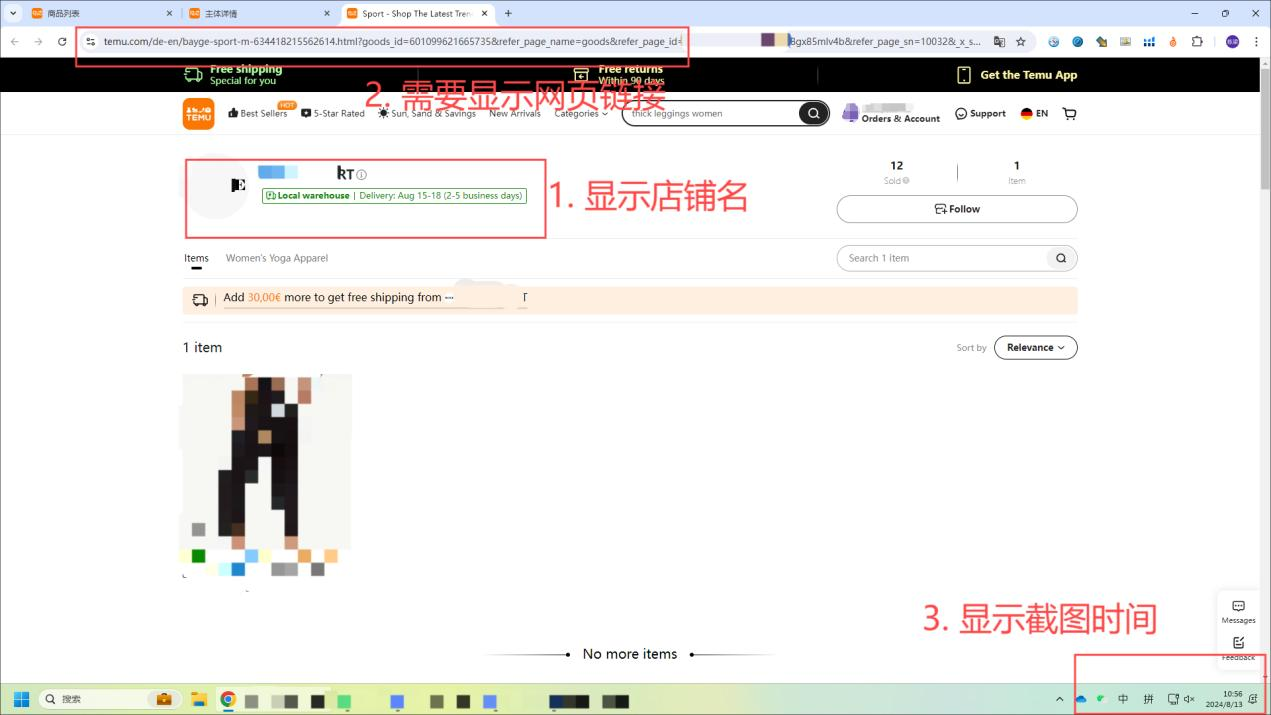Screen dimensions: 1271x715
Task: Show hidden tray icons chevron
Action: click(x=1060, y=699)
